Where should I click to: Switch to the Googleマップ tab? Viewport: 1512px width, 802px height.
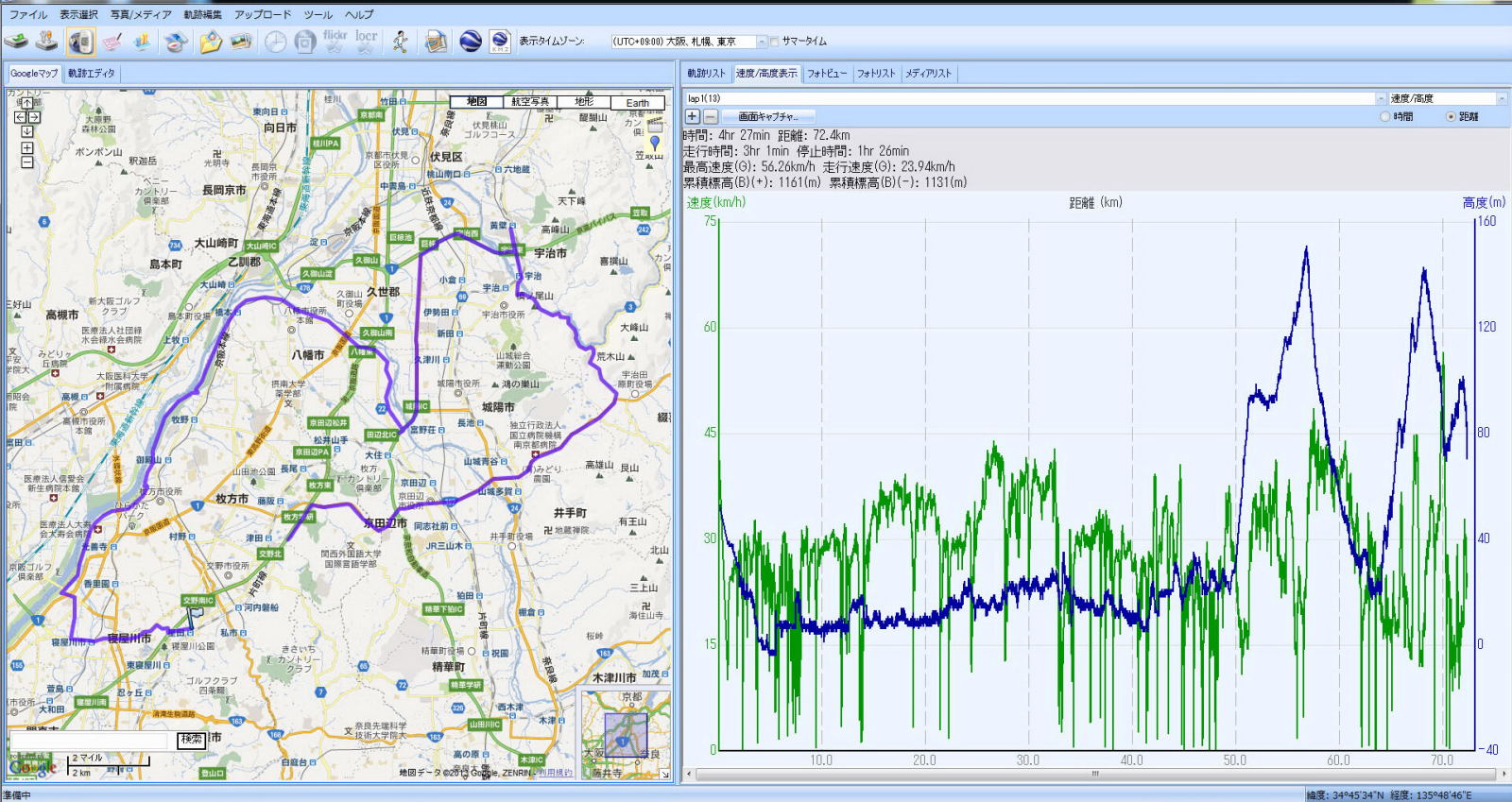[x=34, y=73]
